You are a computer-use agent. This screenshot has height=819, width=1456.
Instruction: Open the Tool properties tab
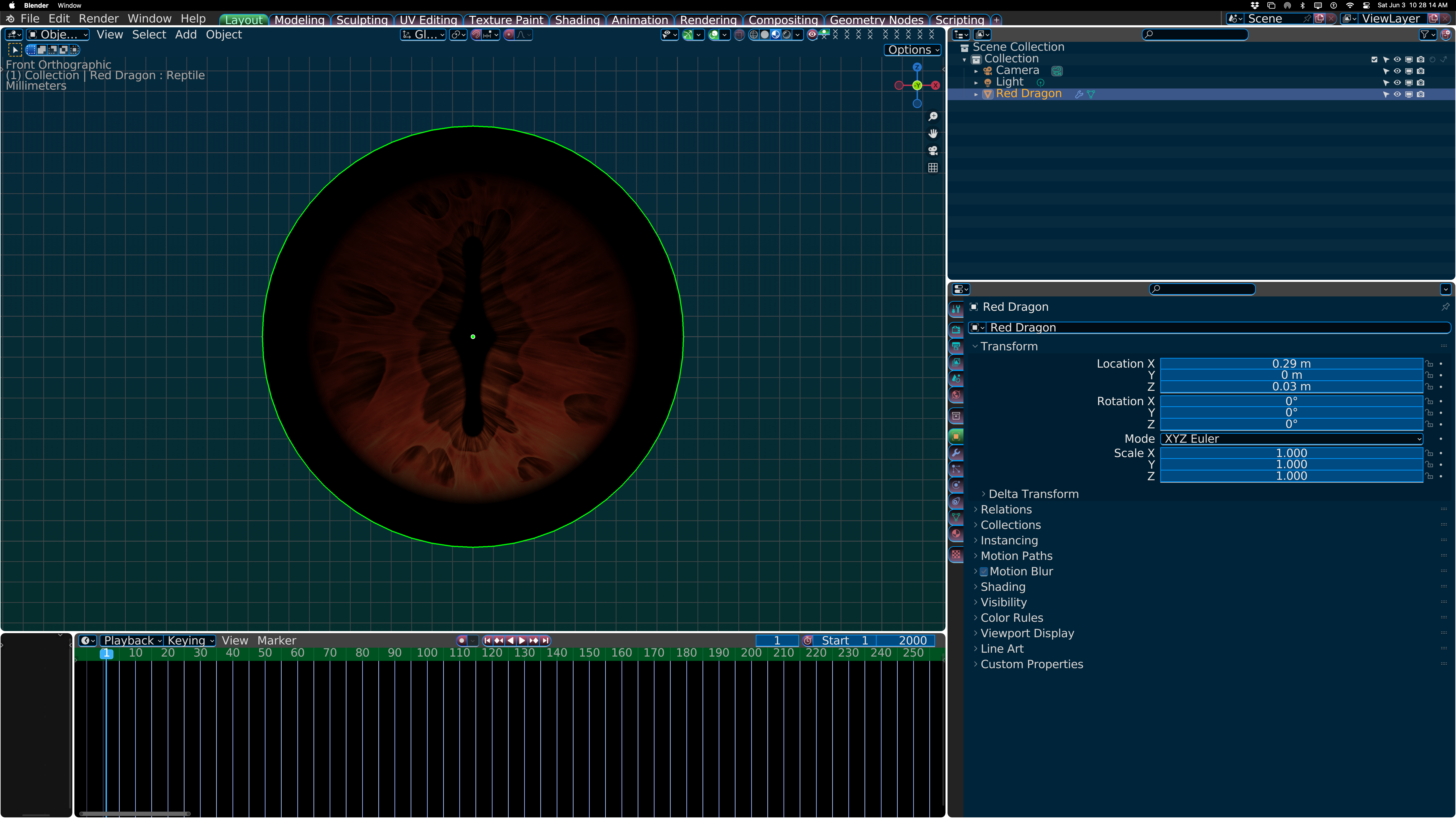(956, 309)
